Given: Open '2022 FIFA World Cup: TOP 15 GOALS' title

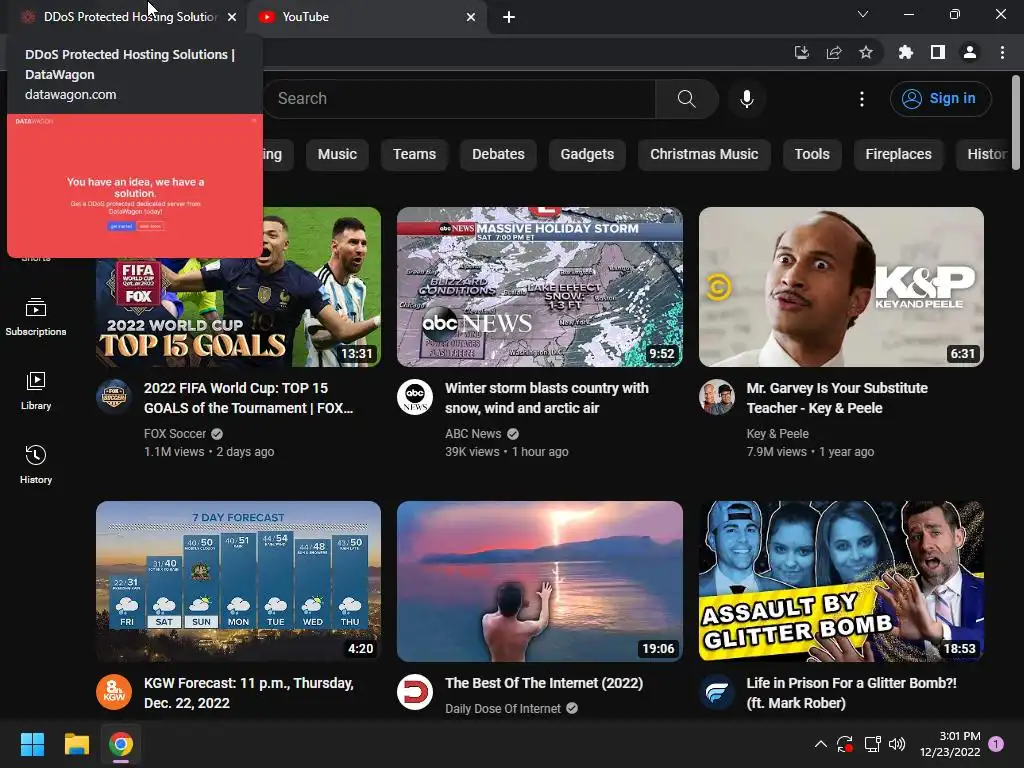Looking at the screenshot, I should [x=249, y=398].
